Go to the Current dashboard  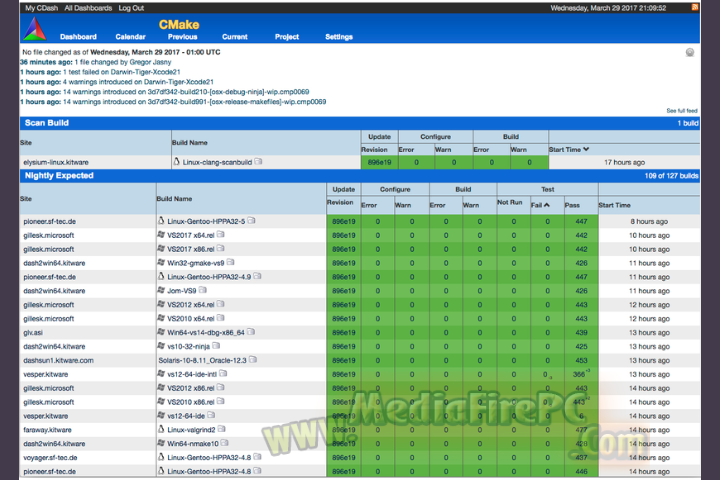235,37
